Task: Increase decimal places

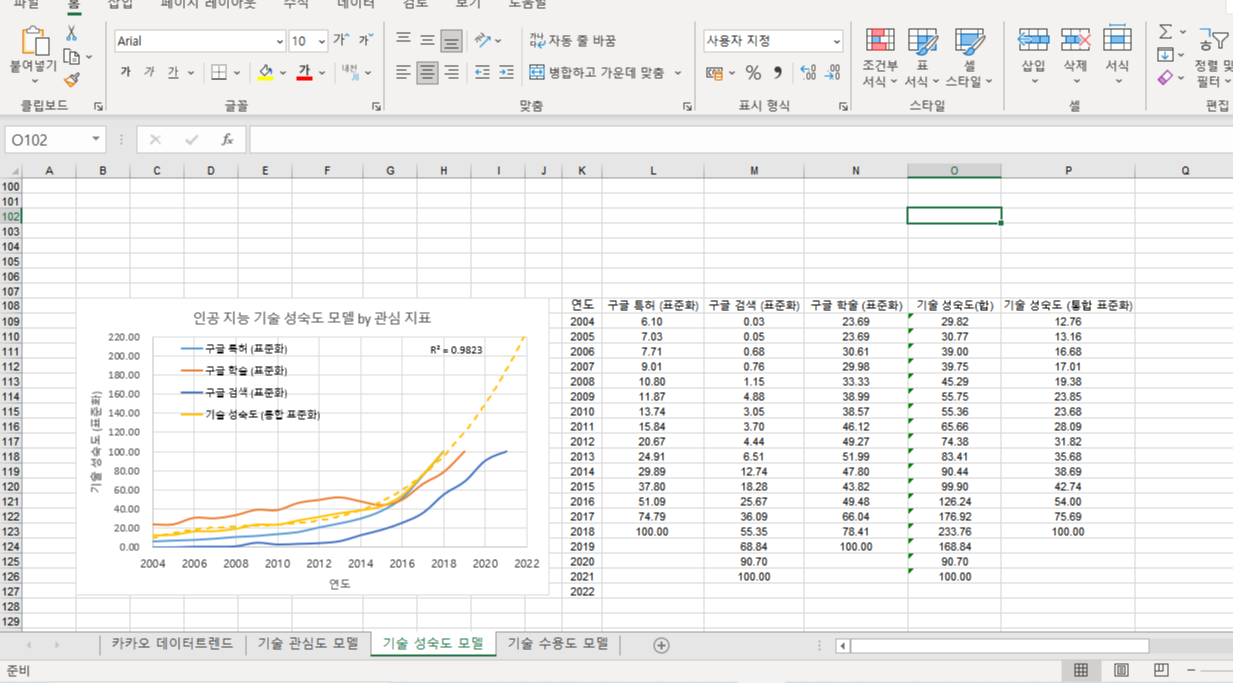Action: click(808, 73)
